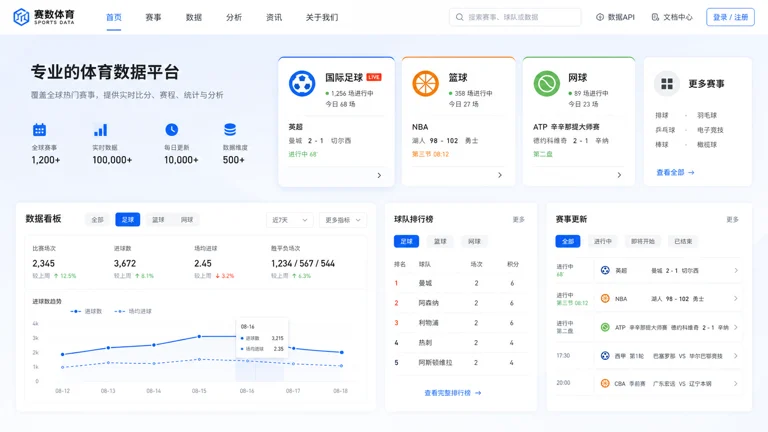Open 数据 nav menu item
This screenshot has width=768, height=432.
click(x=193, y=17)
